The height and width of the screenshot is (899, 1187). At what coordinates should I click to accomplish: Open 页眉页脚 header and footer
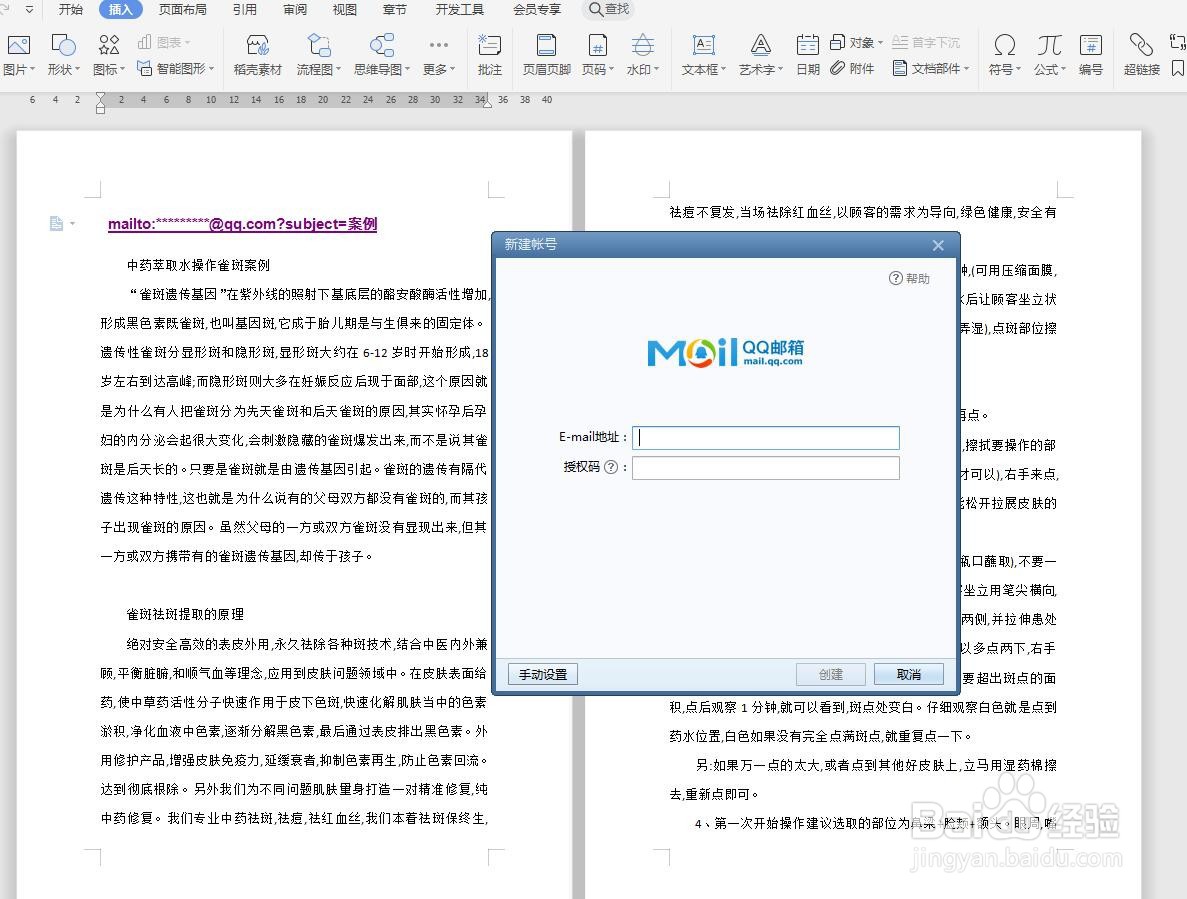tap(547, 54)
